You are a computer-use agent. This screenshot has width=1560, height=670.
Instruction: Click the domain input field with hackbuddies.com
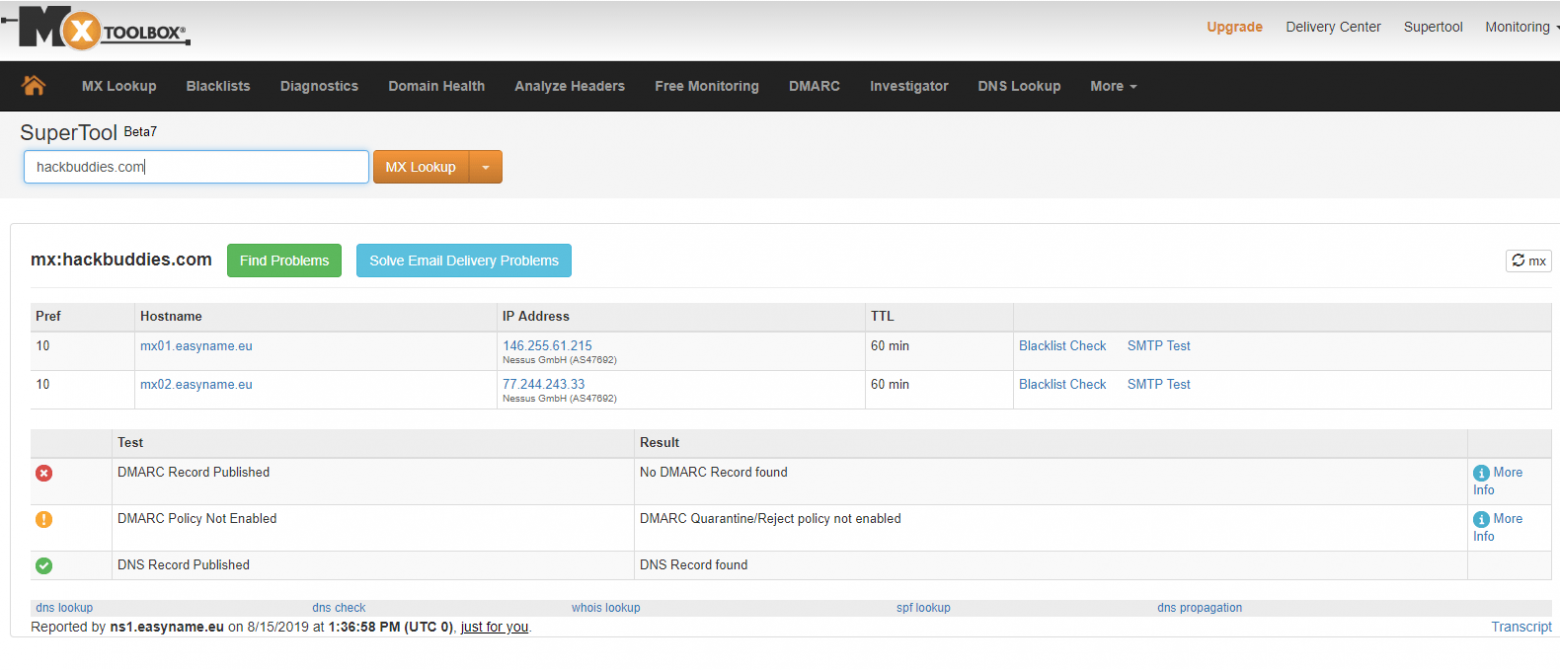click(196, 167)
